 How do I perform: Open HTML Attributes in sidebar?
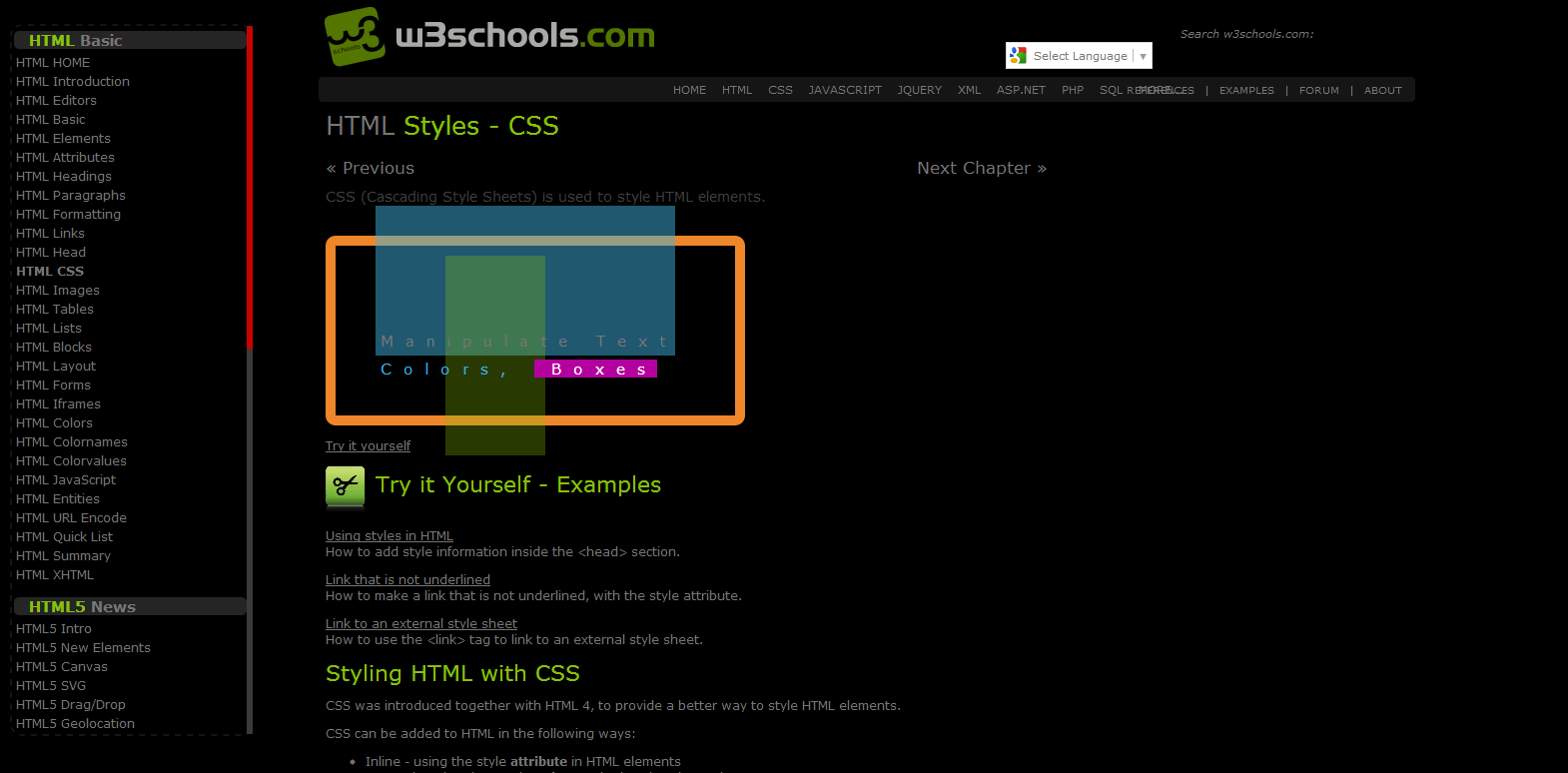click(65, 158)
